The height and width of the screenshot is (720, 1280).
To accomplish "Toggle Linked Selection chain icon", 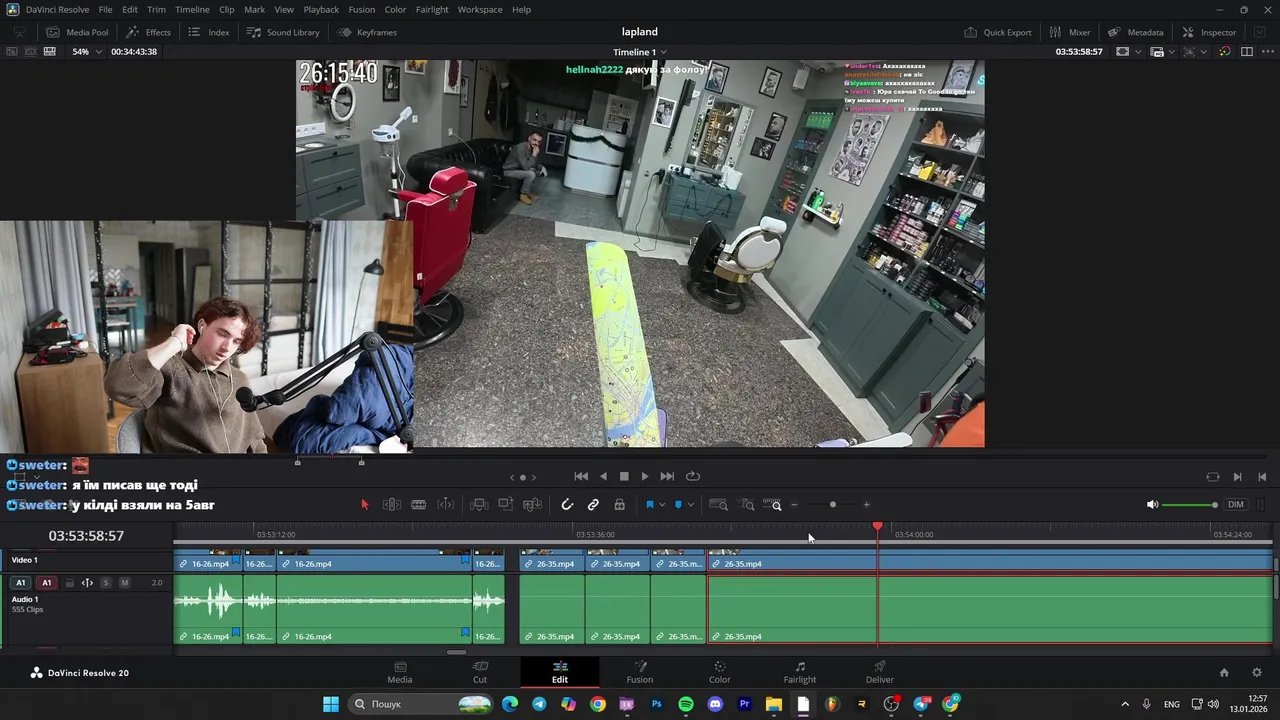I will pos(593,505).
